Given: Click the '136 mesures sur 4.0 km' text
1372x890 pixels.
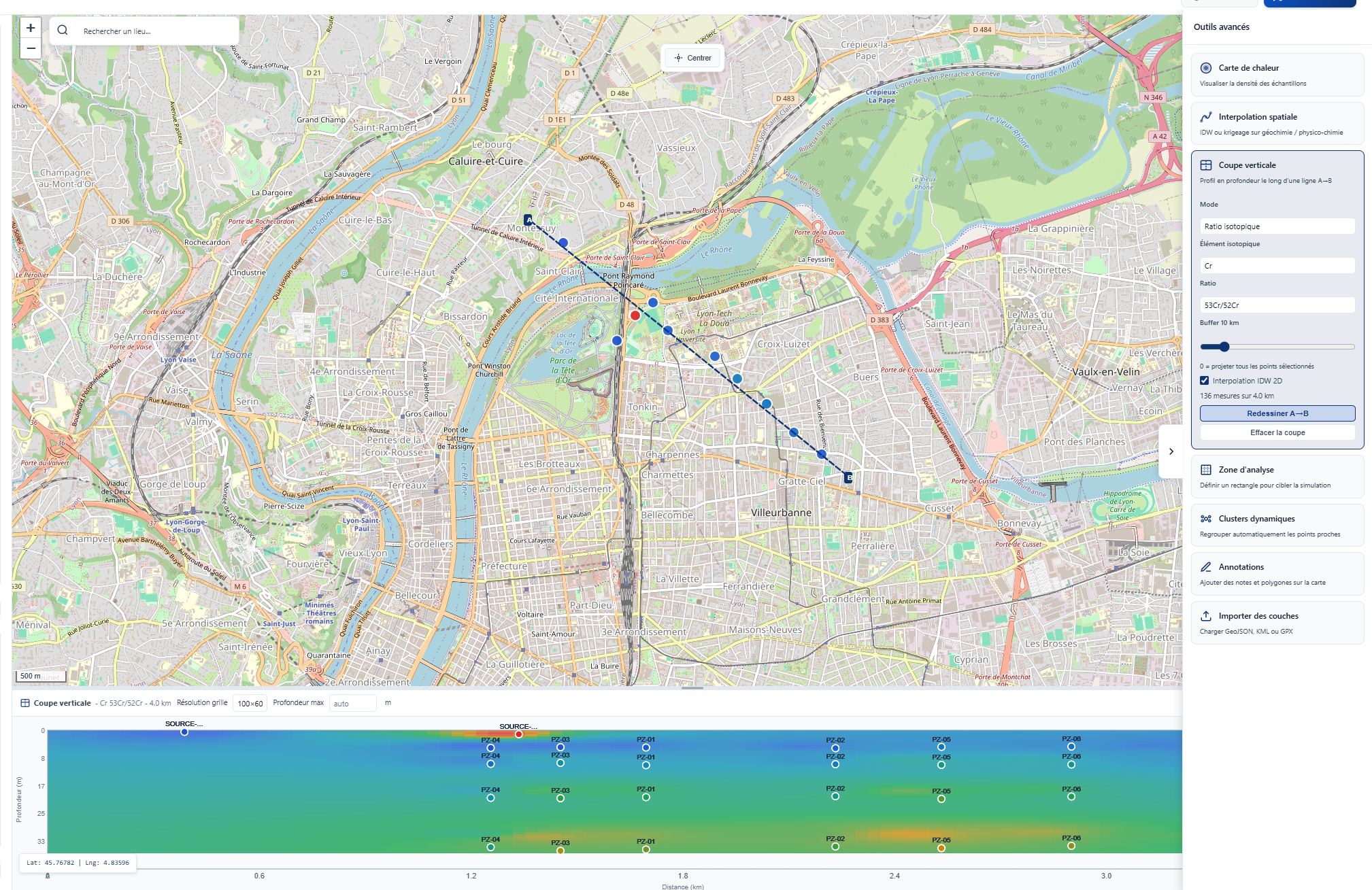Looking at the screenshot, I should click(x=1237, y=396).
